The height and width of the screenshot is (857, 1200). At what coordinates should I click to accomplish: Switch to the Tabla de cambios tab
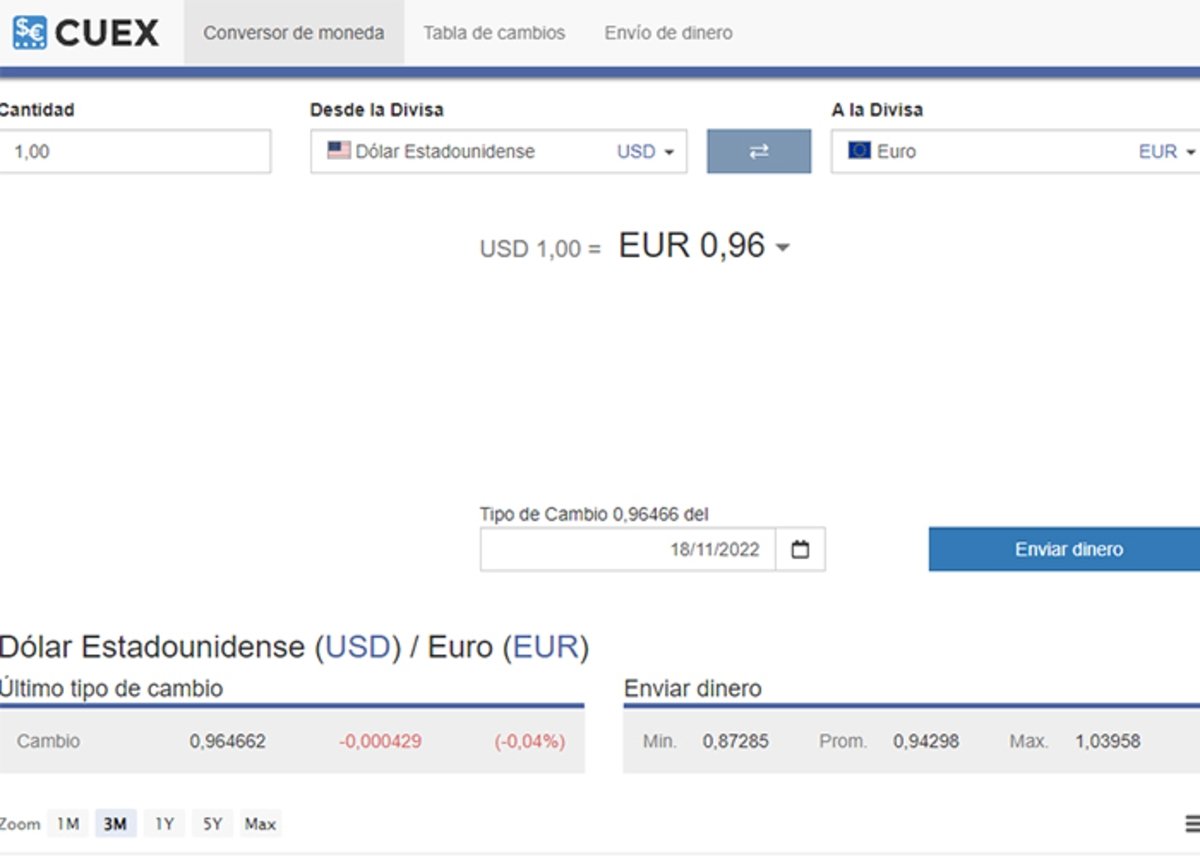[x=494, y=33]
